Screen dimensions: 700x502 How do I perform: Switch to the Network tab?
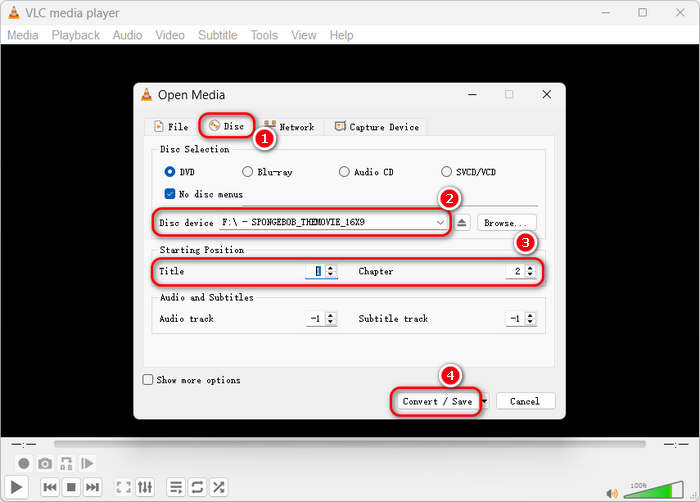(x=289, y=126)
